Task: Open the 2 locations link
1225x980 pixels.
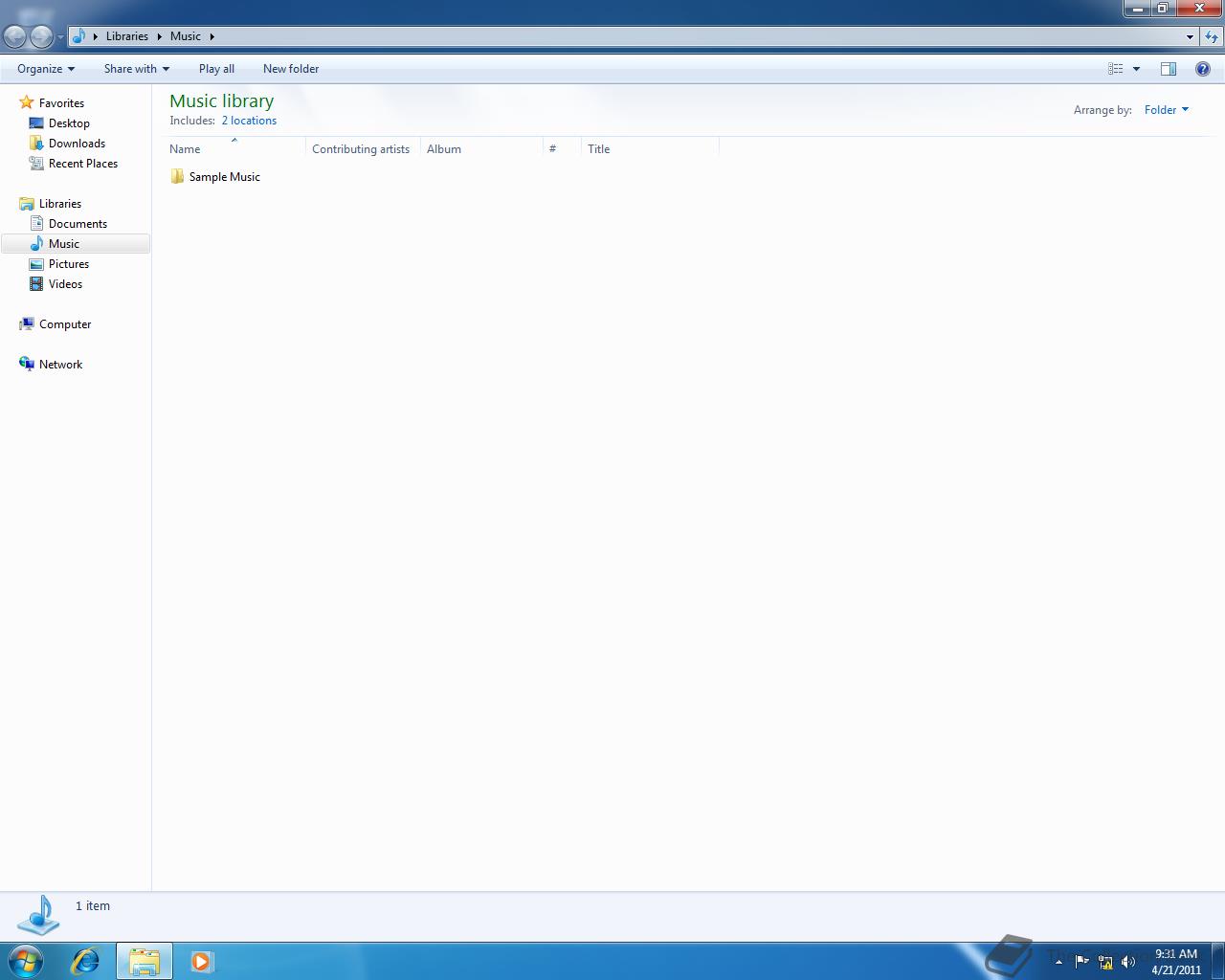Action: (249, 121)
